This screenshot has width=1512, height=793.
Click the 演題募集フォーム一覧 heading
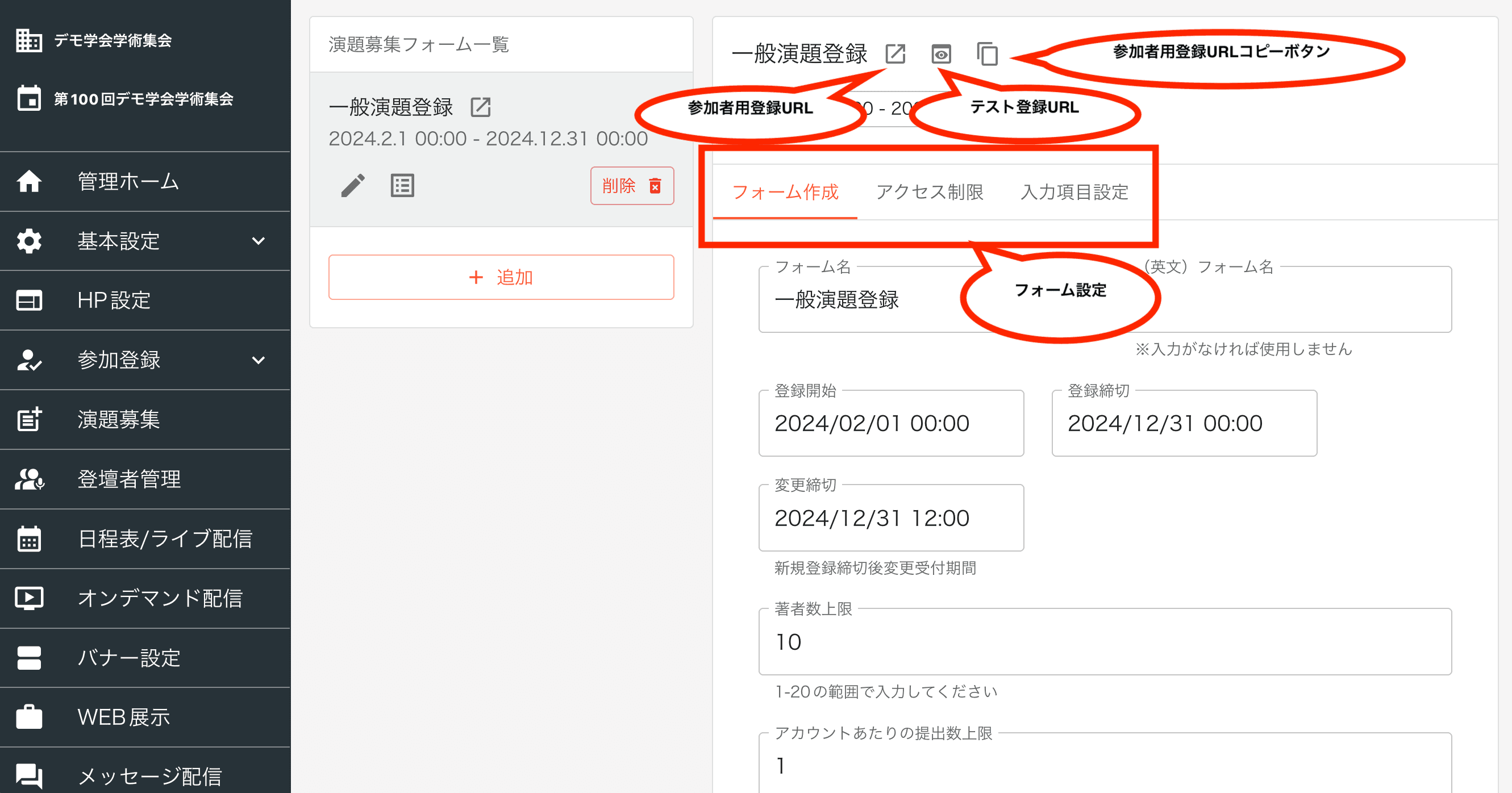(419, 45)
